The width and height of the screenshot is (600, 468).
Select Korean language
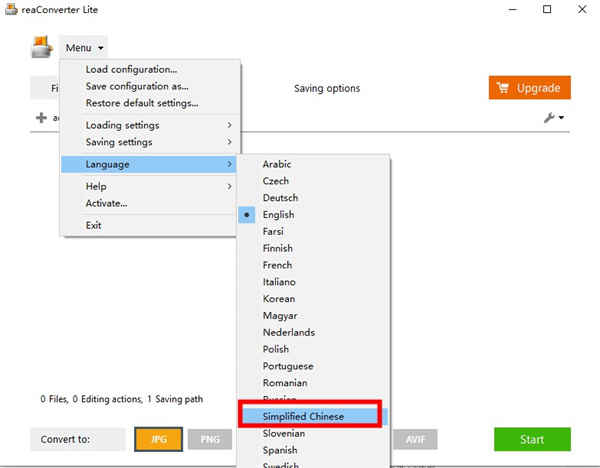[313, 299]
